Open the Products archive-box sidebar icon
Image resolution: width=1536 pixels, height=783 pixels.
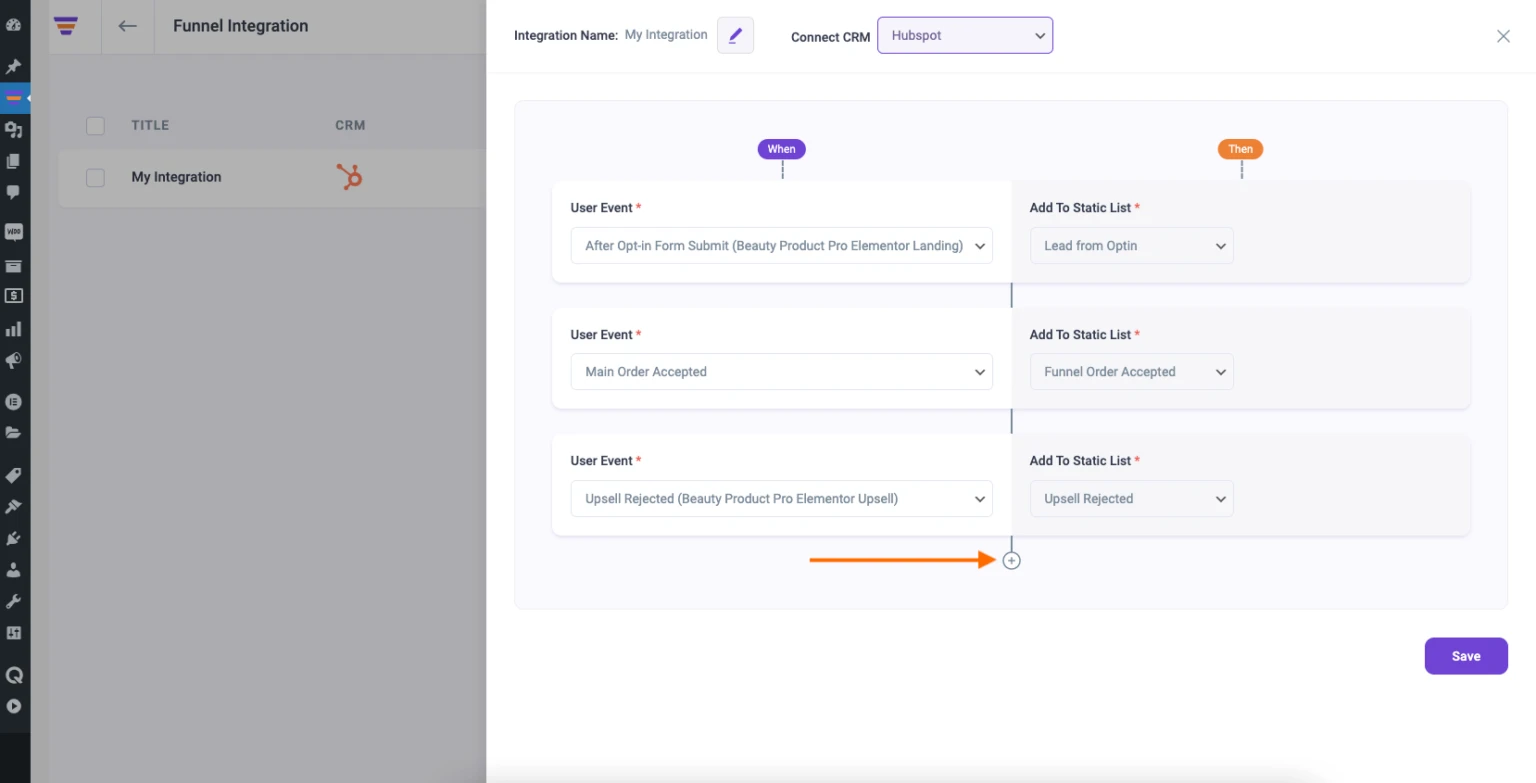point(14,265)
